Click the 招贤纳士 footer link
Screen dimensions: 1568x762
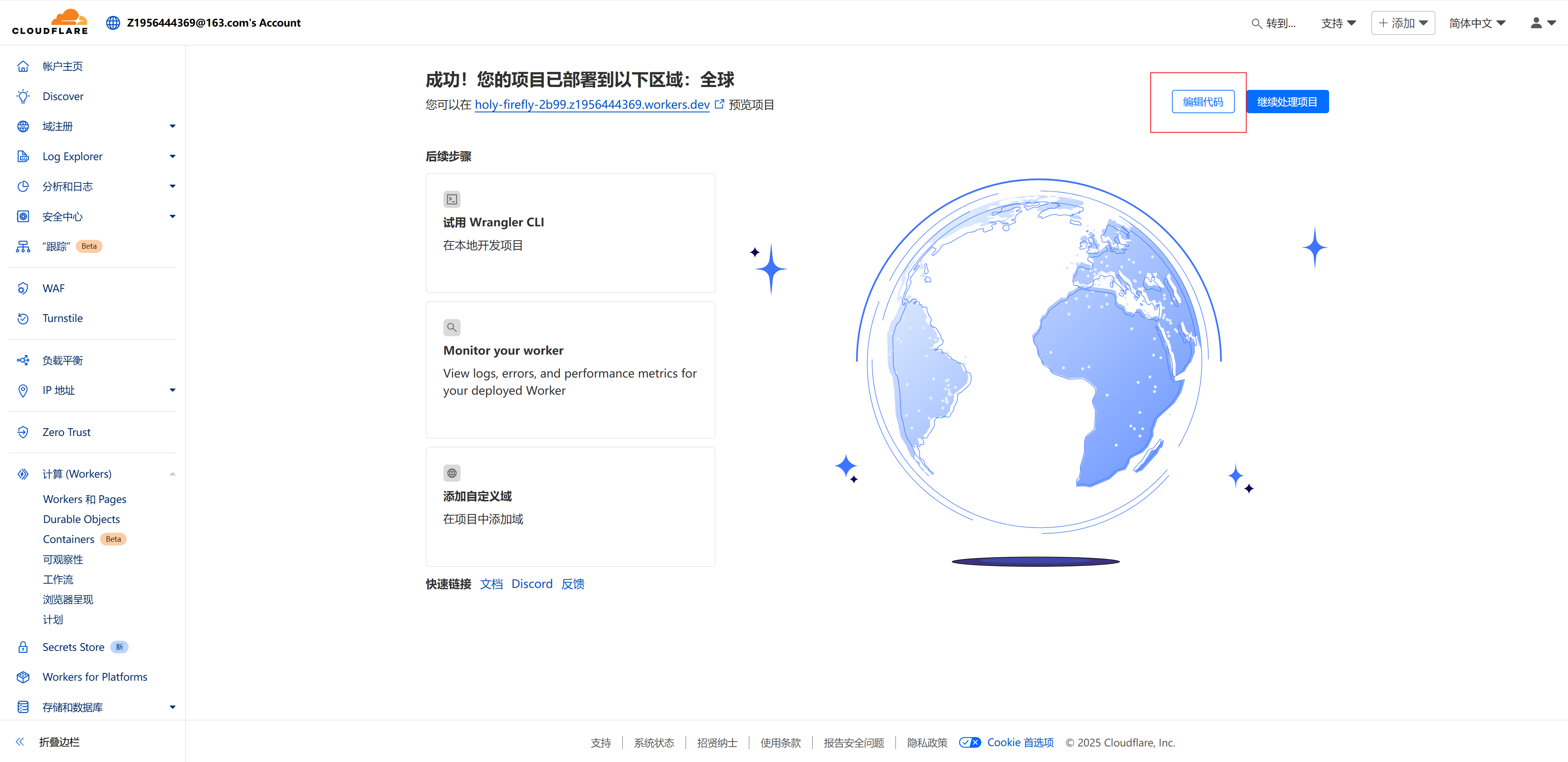pyautogui.click(x=717, y=742)
